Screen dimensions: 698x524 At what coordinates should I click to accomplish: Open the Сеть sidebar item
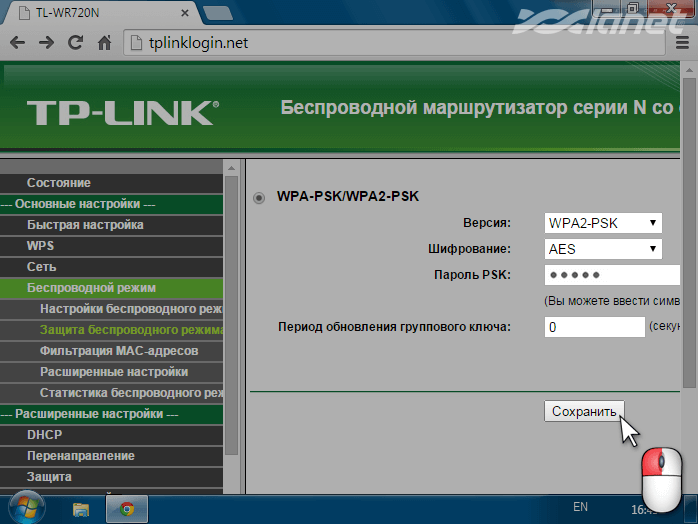[x=111, y=267]
